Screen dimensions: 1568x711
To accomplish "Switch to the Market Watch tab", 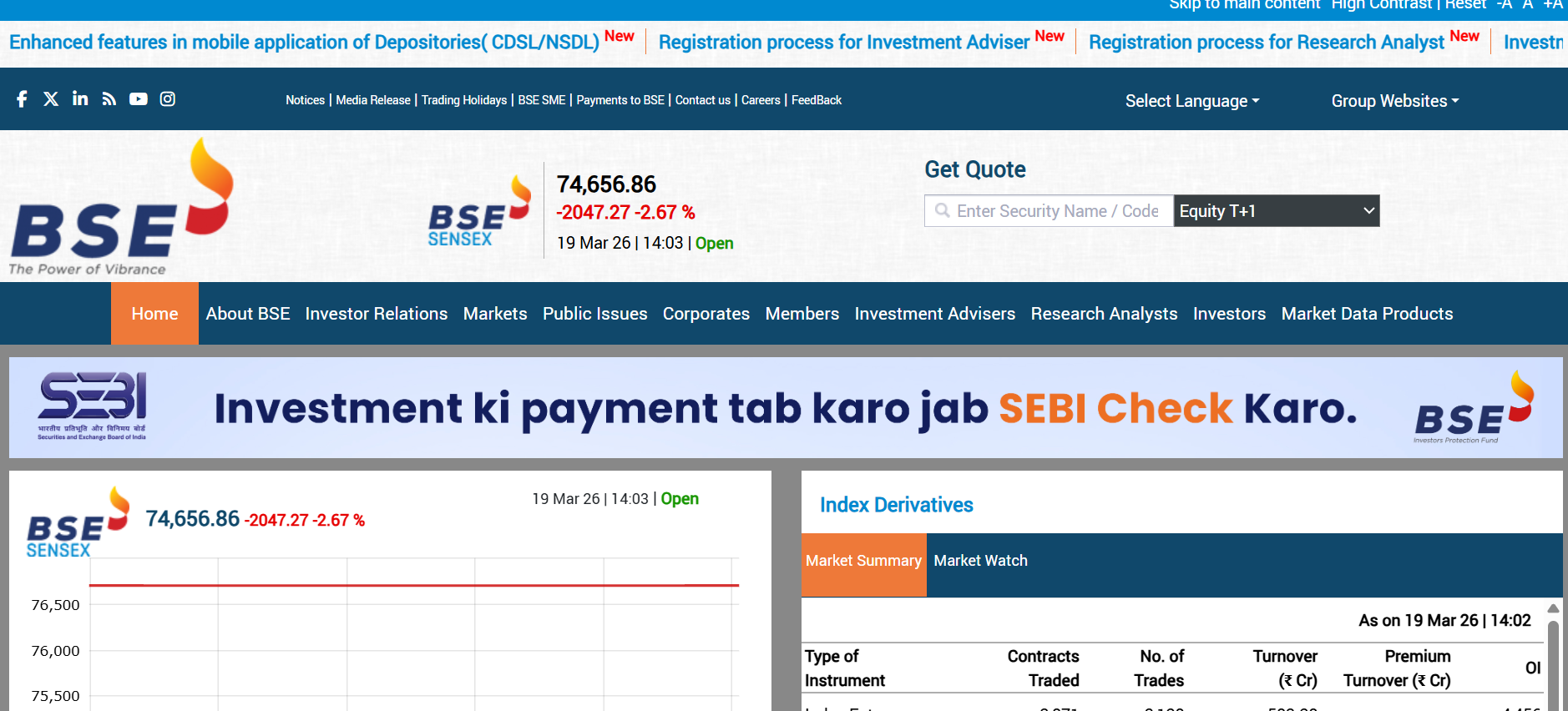I will tap(981, 561).
